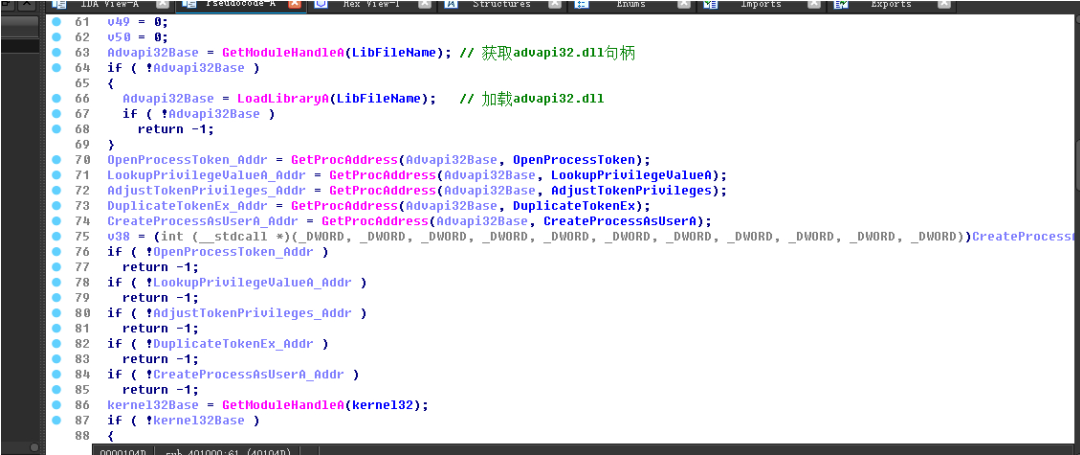The width and height of the screenshot is (1080, 455).
Task: Switch to the Structures tab
Action: [501, 4]
